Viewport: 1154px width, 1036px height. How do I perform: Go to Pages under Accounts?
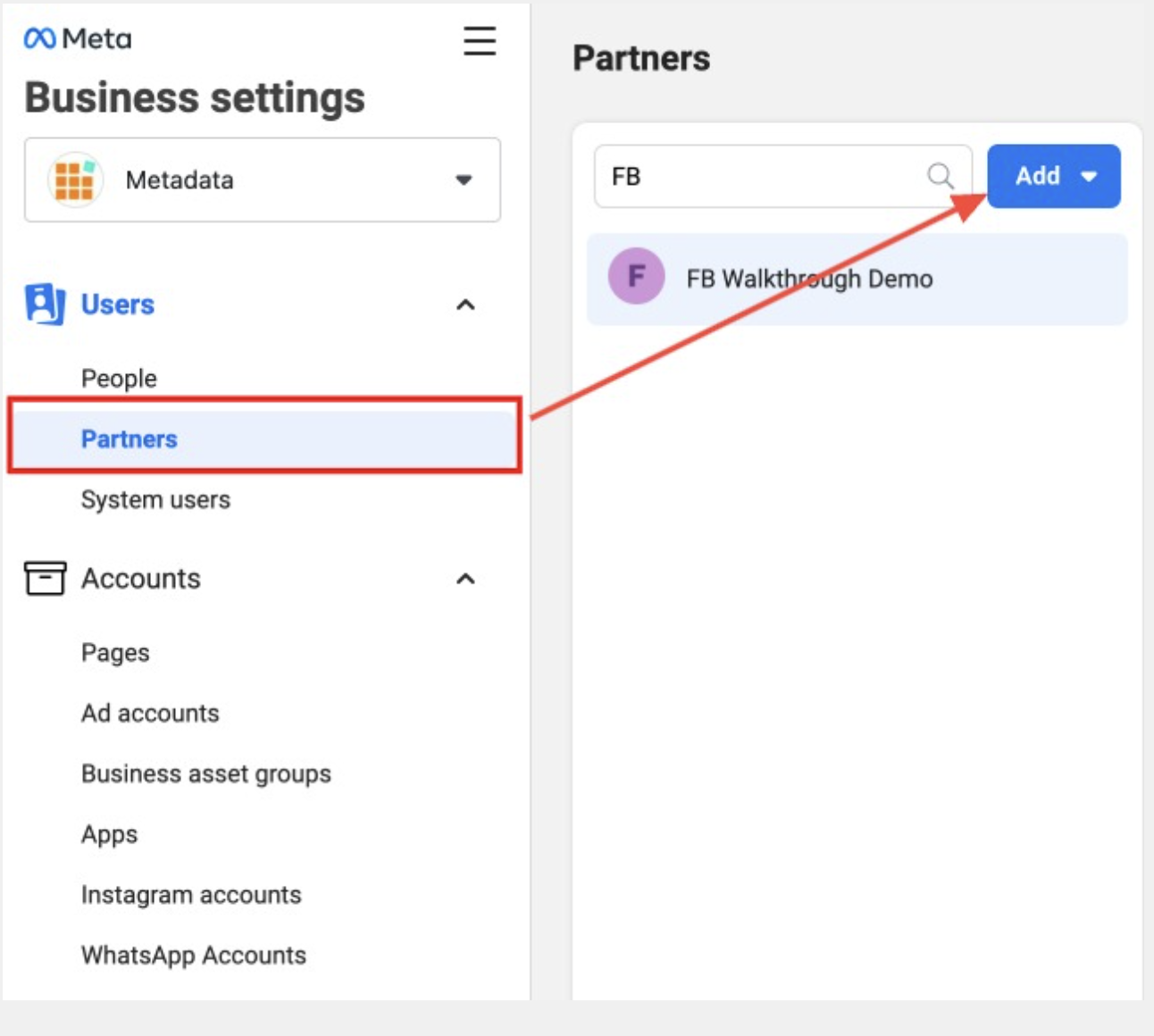[x=115, y=653]
